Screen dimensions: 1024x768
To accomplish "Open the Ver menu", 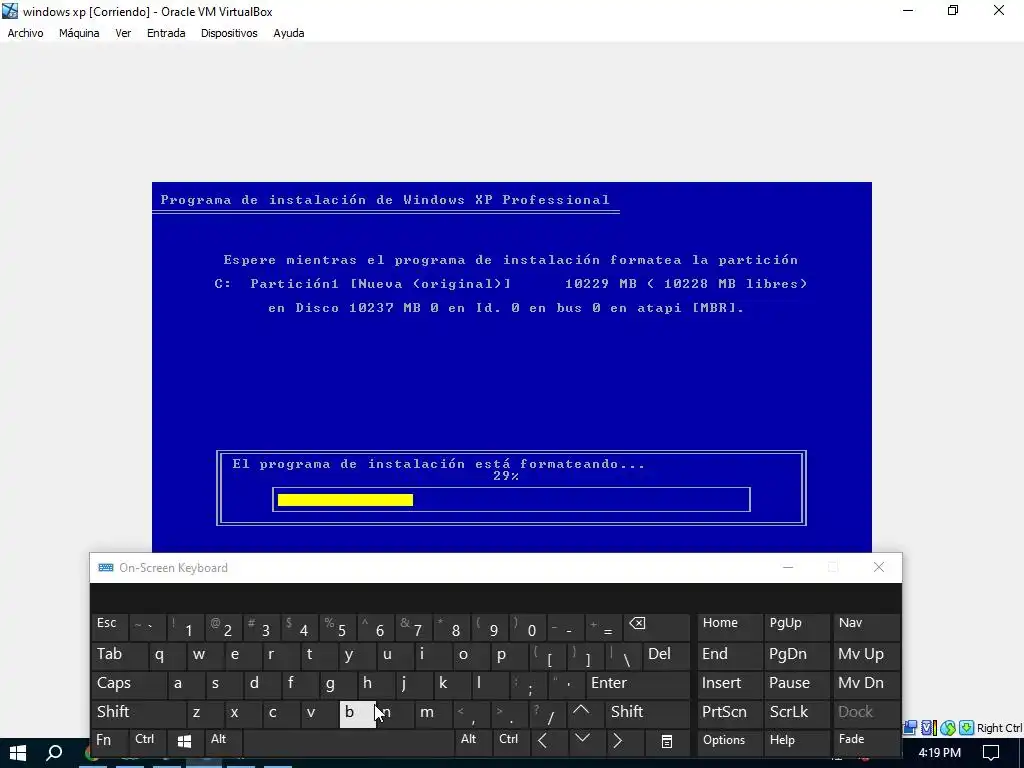I will coord(123,33).
